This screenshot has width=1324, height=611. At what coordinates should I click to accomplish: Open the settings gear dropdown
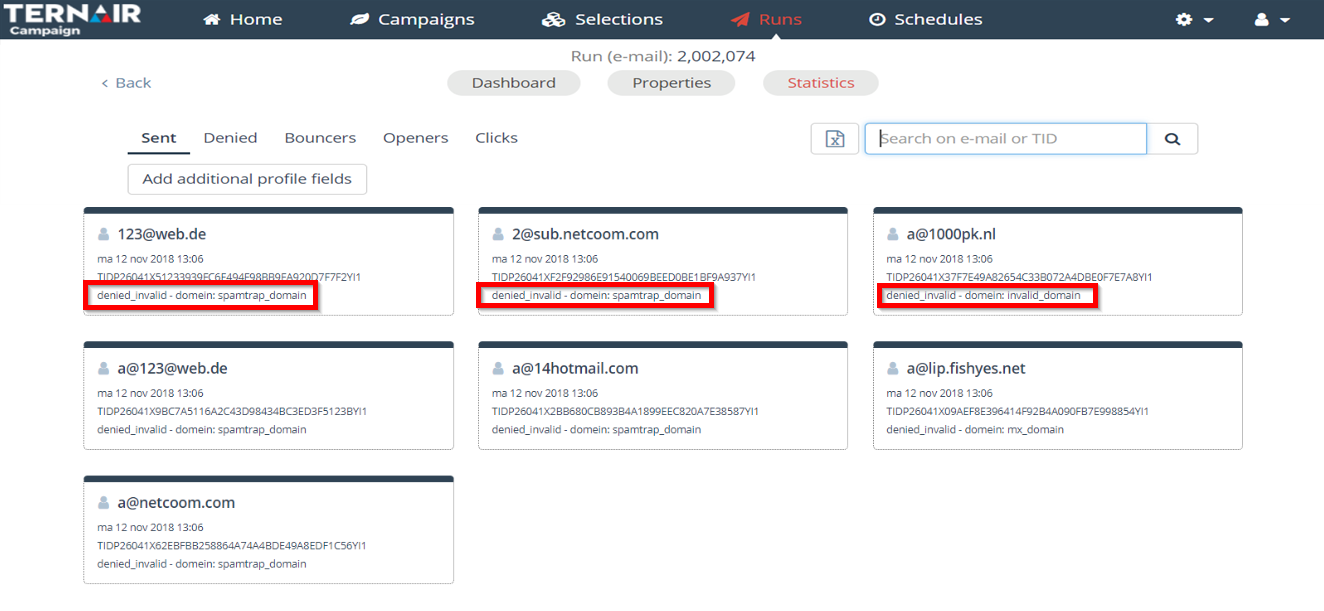pyautogui.click(x=1194, y=19)
